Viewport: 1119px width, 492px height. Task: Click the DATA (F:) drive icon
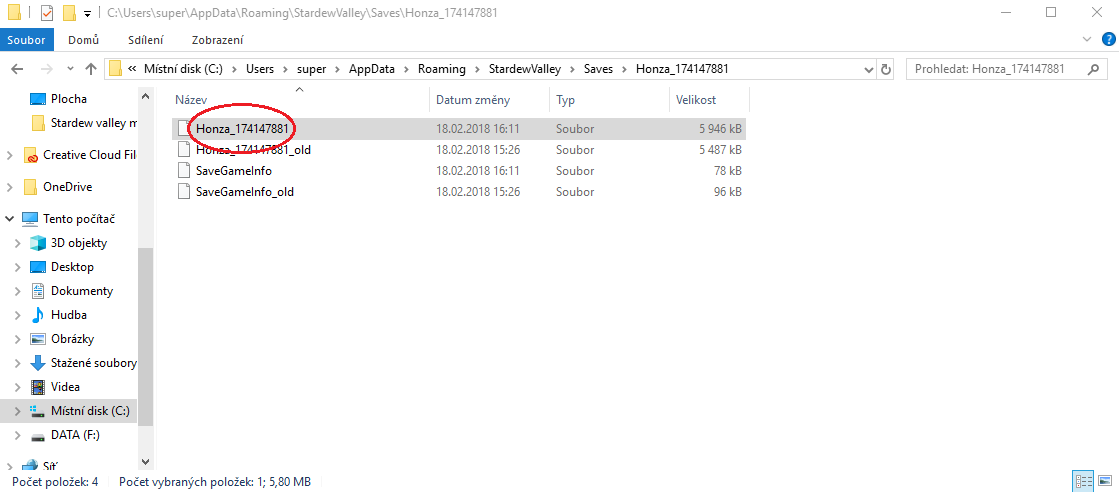38,436
